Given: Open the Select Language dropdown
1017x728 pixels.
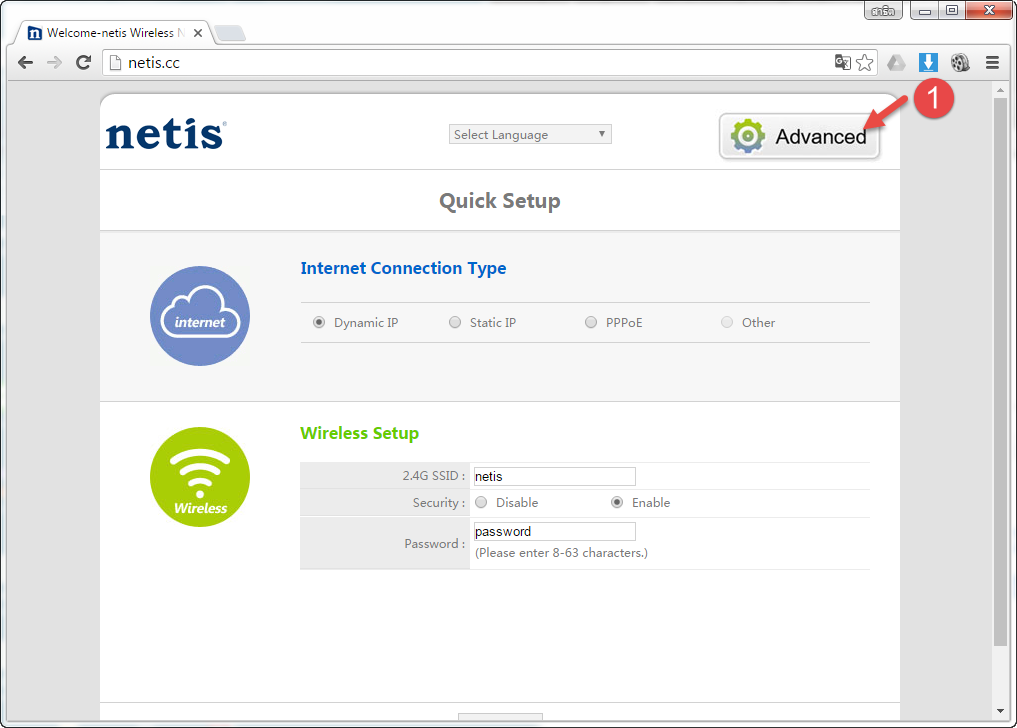Looking at the screenshot, I should tap(530, 134).
